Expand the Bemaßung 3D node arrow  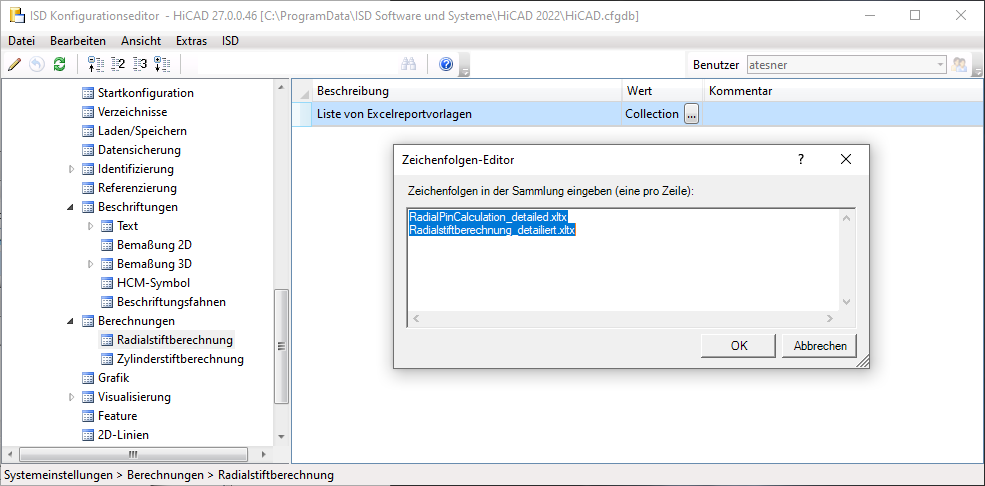[x=90, y=264]
